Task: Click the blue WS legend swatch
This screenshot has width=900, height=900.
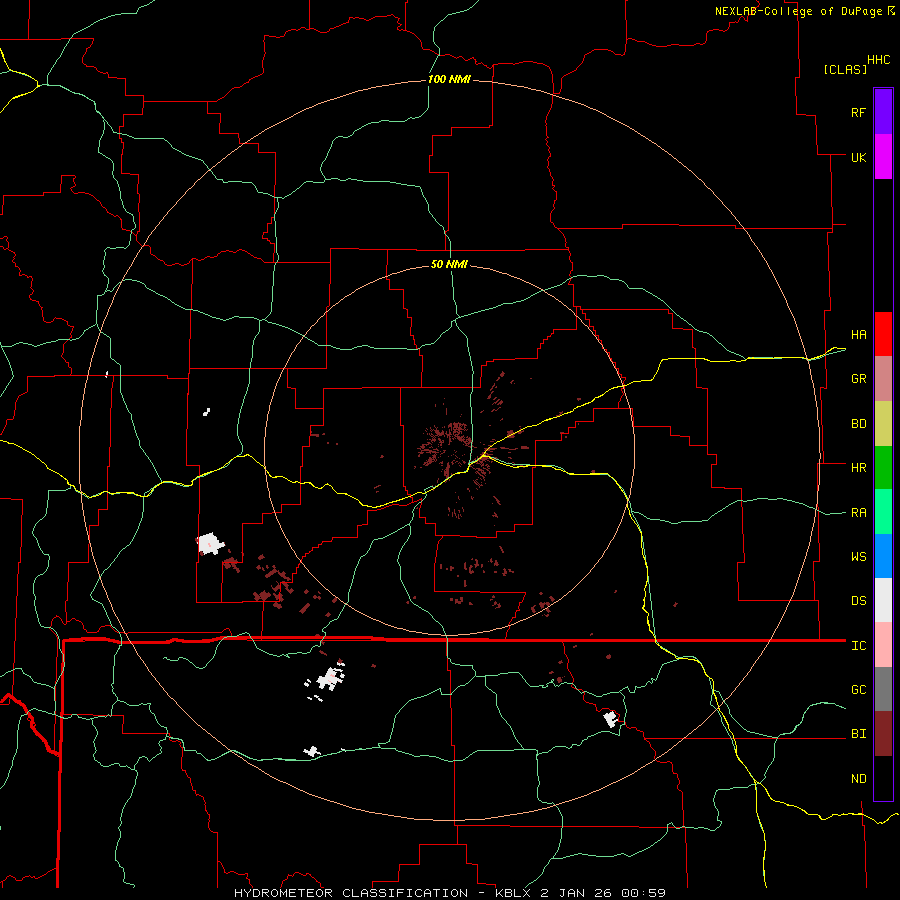Action: pos(883,556)
